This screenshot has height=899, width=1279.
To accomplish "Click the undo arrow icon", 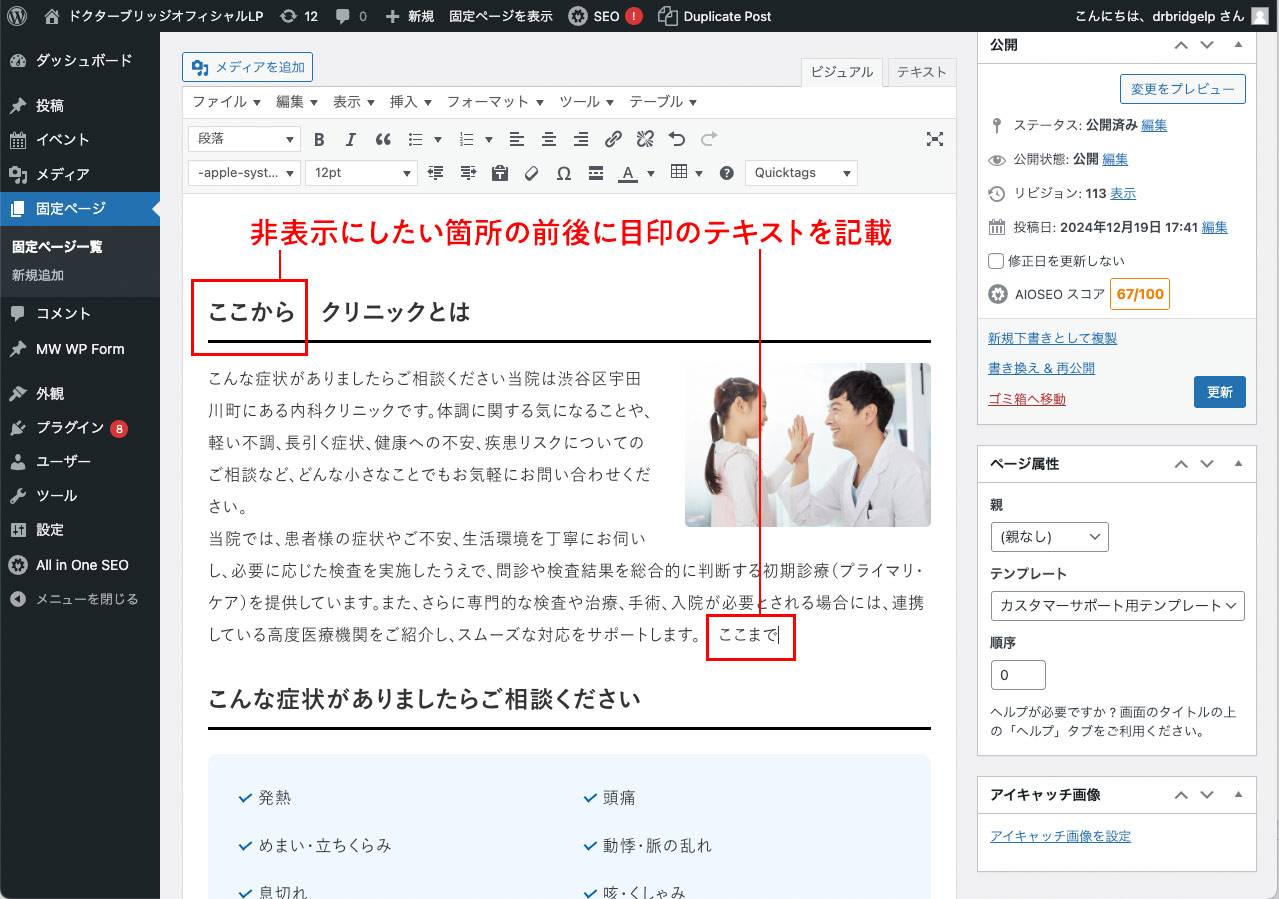I will pyautogui.click(x=677, y=140).
